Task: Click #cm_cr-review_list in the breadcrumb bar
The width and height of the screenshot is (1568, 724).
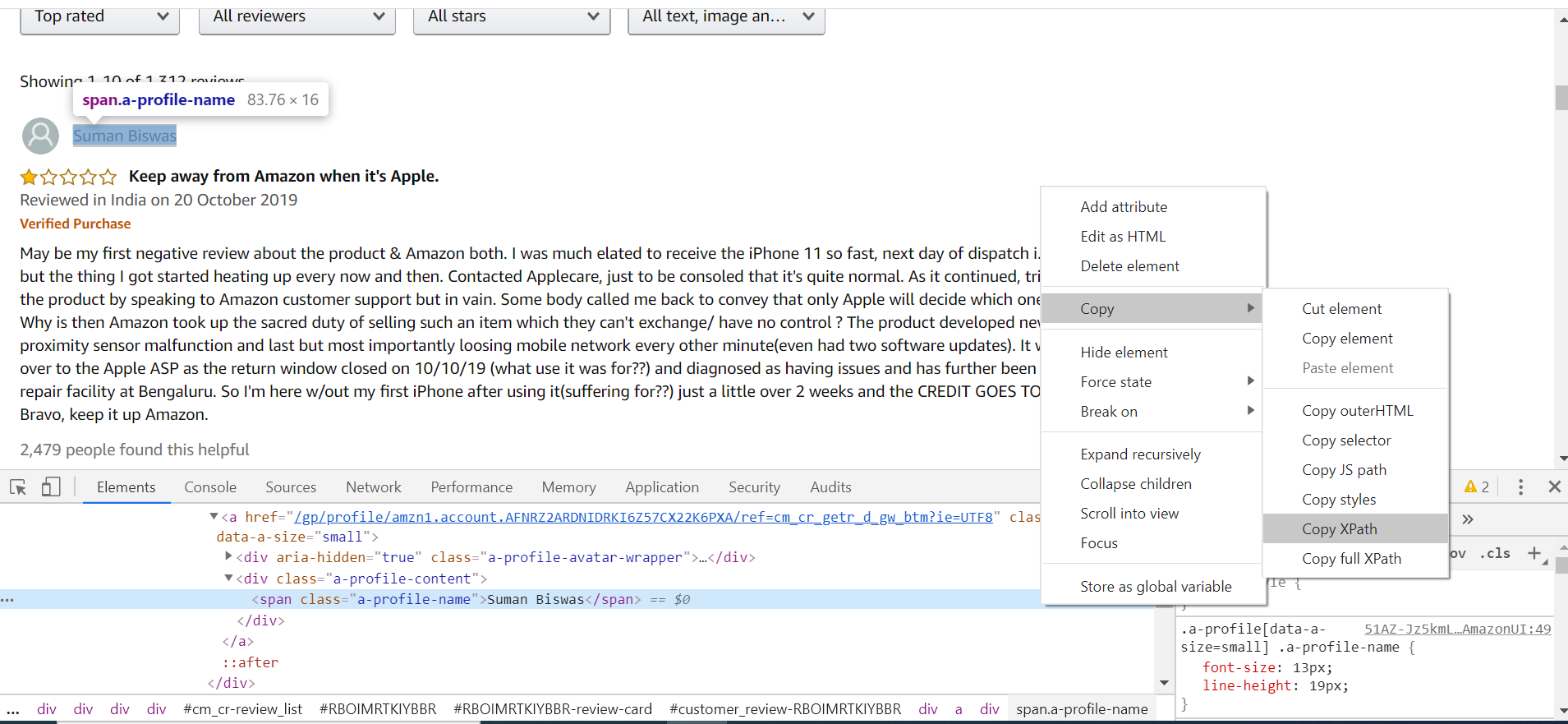Action: point(242,709)
